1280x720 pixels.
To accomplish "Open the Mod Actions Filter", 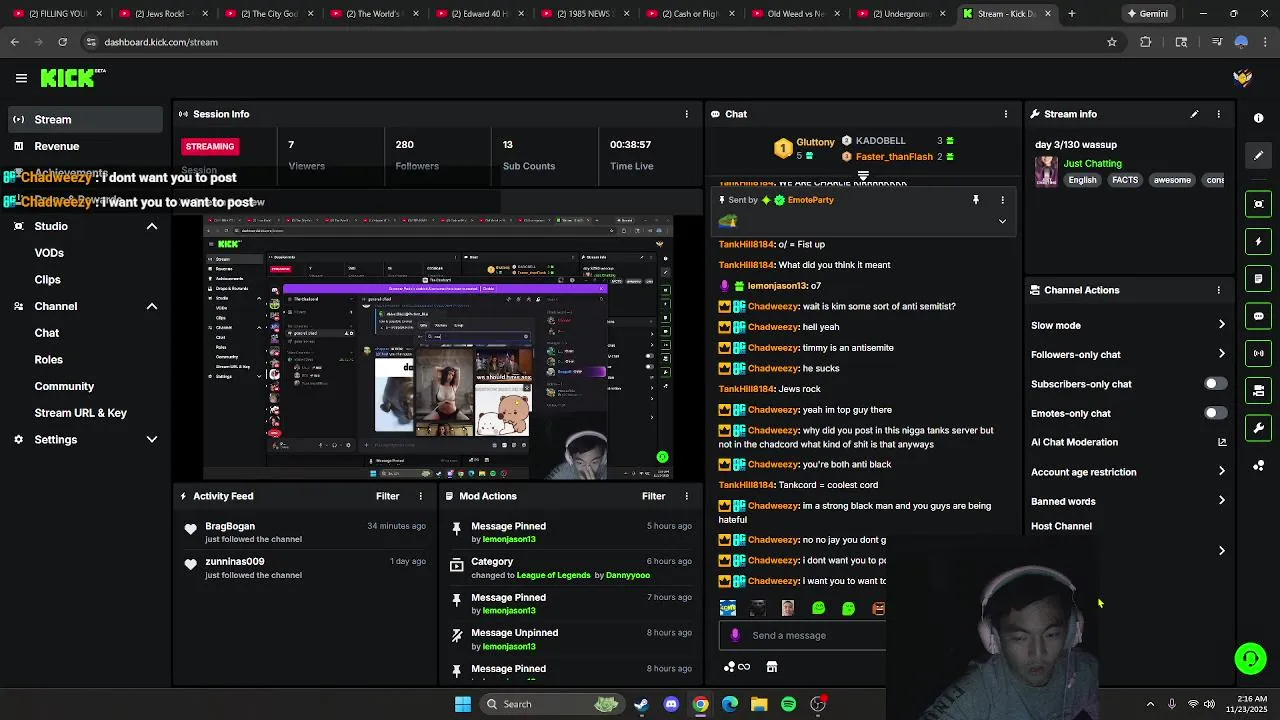I will (x=653, y=496).
